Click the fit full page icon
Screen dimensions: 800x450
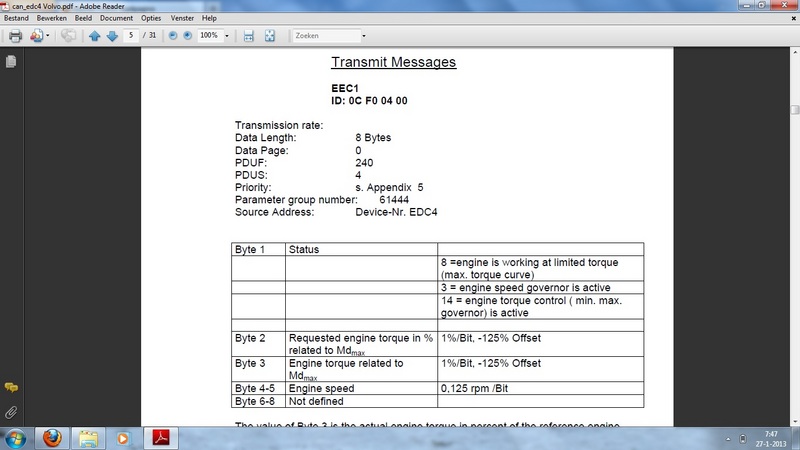point(270,35)
